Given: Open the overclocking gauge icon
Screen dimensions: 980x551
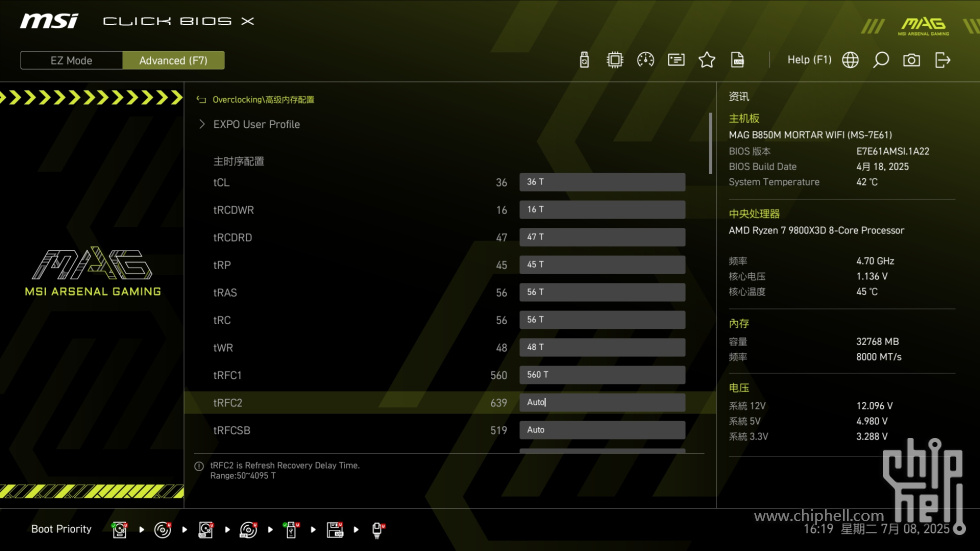Looking at the screenshot, I should [x=646, y=60].
